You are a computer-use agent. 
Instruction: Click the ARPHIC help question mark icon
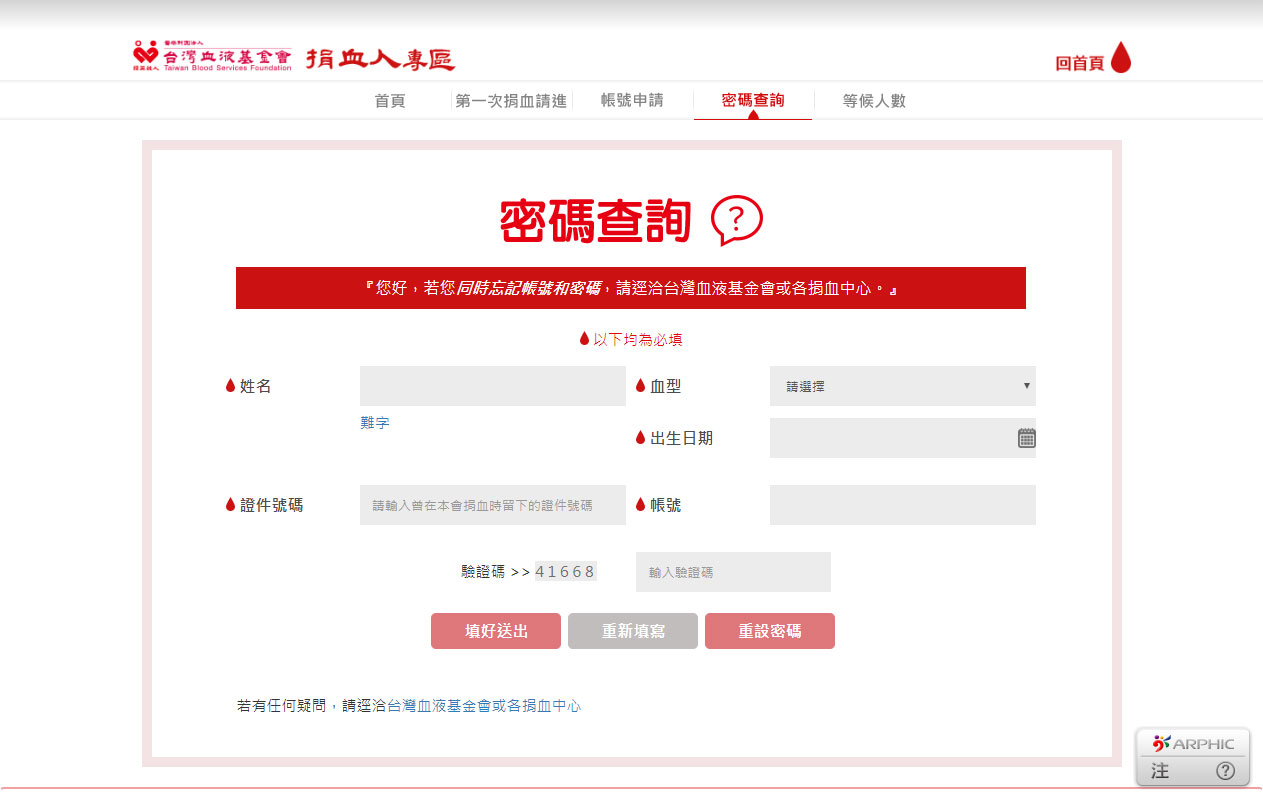point(1225,771)
